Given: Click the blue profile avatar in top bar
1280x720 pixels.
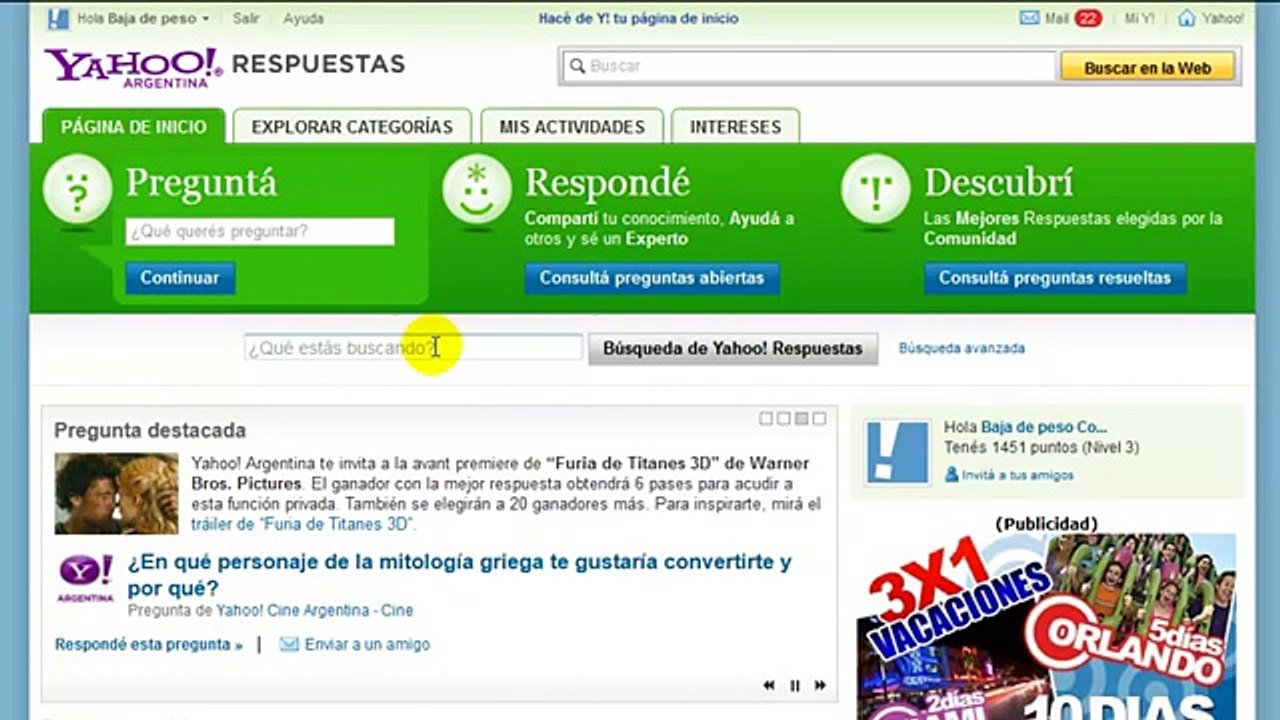Looking at the screenshot, I should point(58,18).
